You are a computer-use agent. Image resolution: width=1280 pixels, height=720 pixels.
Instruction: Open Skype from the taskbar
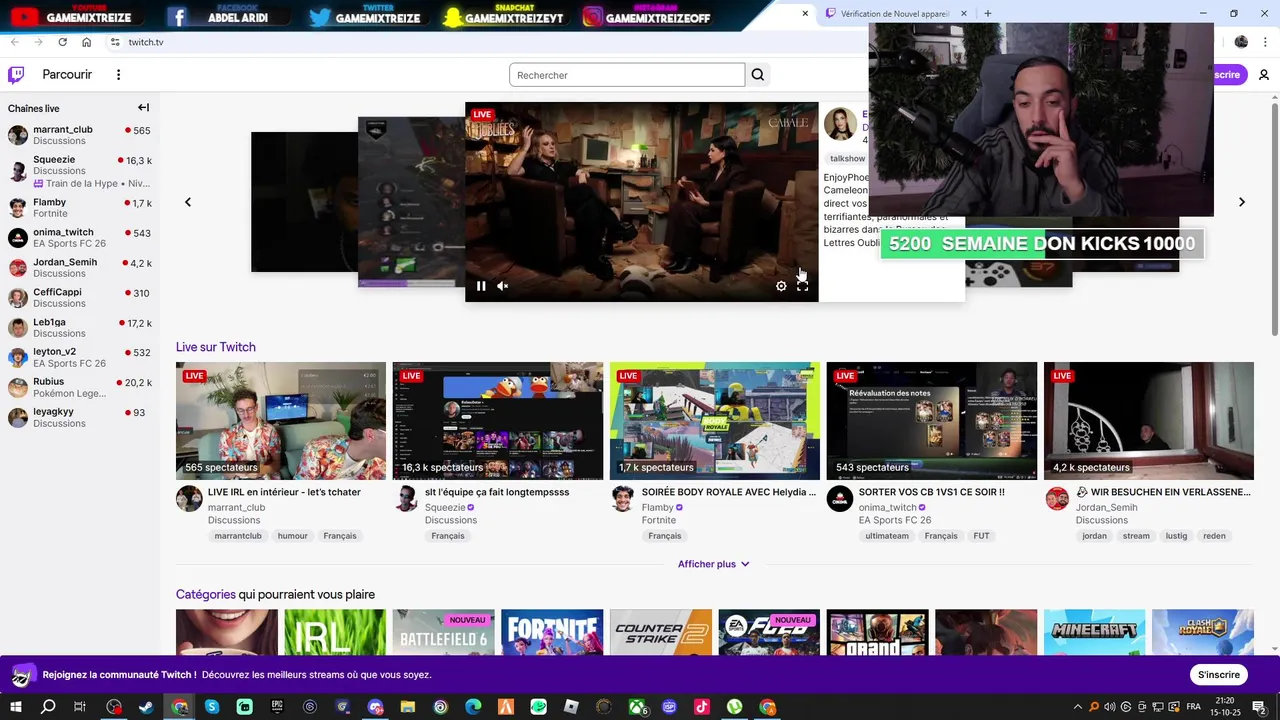[212, 707]
